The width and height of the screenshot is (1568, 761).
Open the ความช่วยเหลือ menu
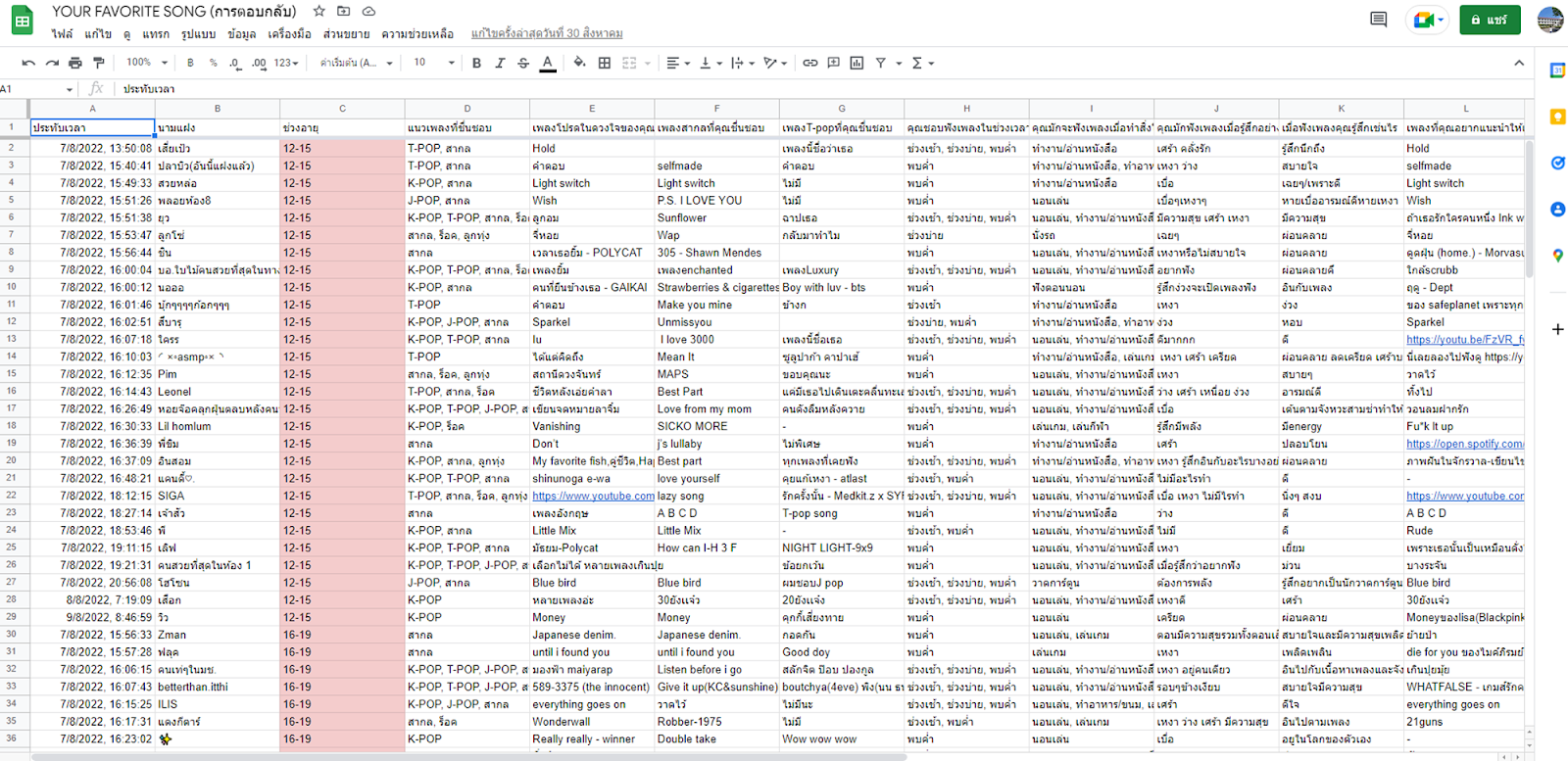(x=417, y=34)
